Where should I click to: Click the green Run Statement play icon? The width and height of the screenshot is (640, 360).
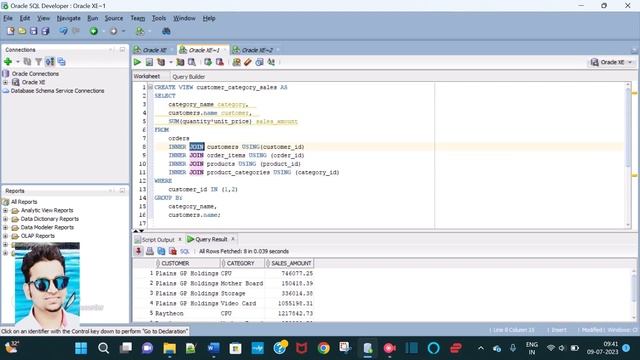[137, 62]
